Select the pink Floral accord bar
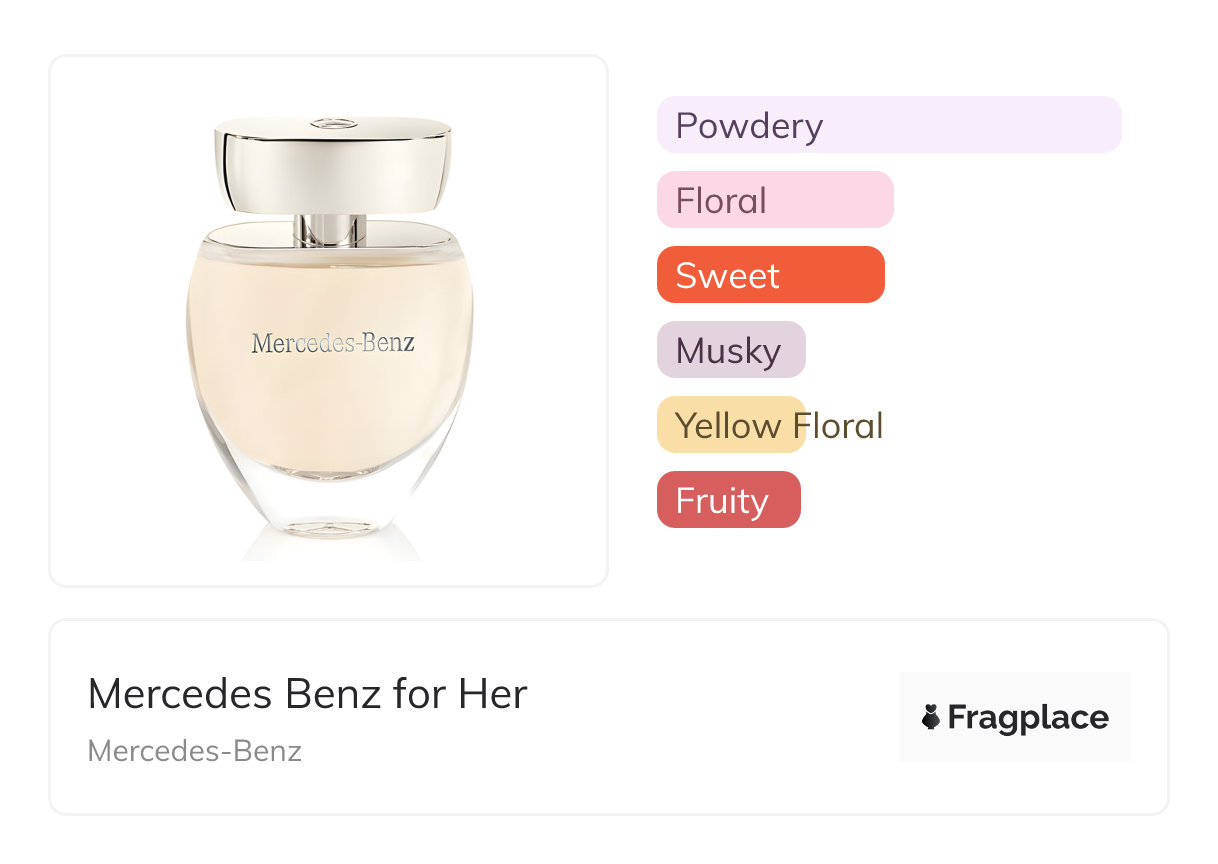This screenshot has height=864, width=1218. tap(774, 200)
